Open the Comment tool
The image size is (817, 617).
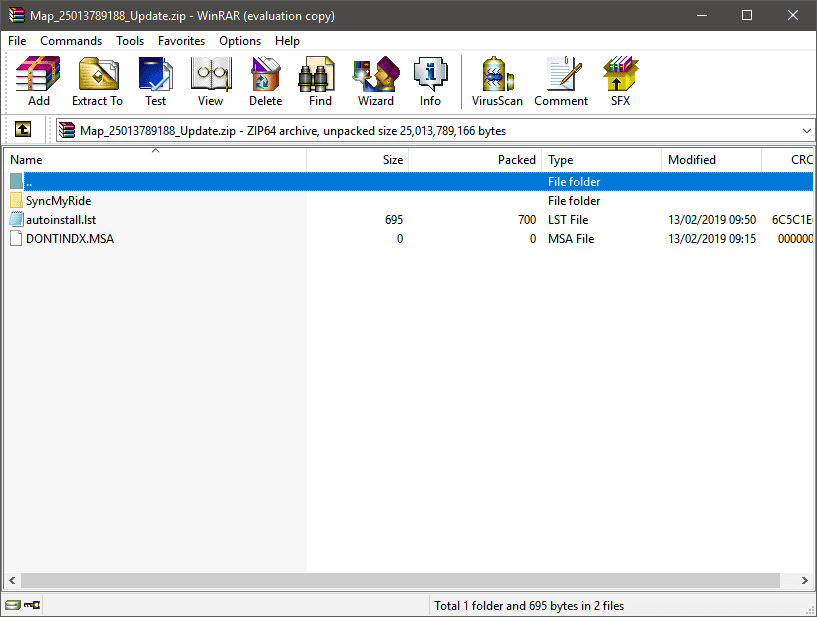point(561,81)
